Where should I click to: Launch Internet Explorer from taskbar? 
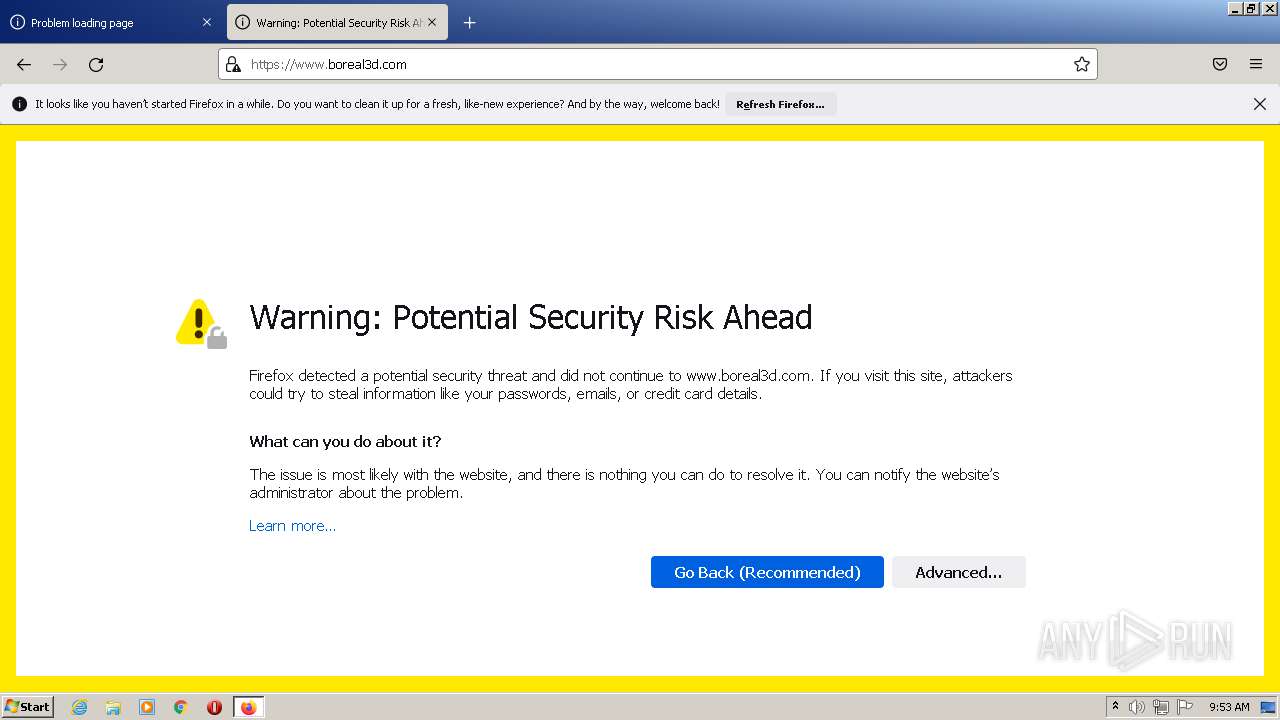(80, 707)
